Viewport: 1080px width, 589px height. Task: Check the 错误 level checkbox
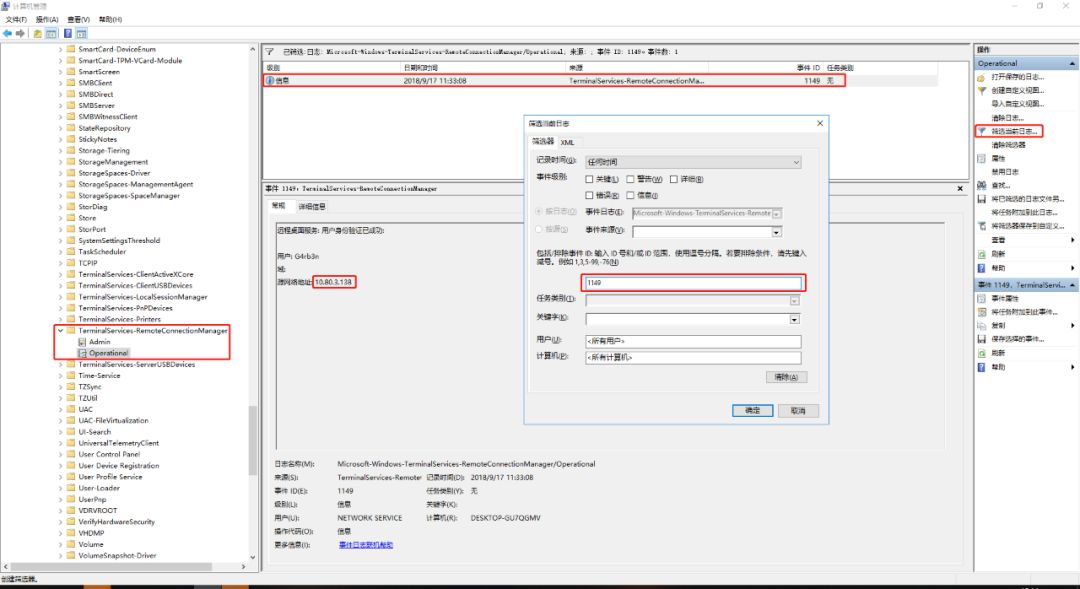click(x=589, y=196)
